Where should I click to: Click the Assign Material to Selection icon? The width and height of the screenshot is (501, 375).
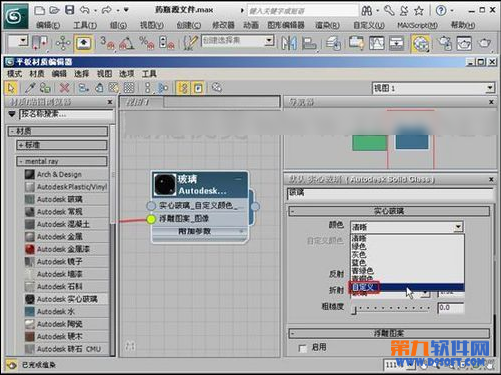83,88
